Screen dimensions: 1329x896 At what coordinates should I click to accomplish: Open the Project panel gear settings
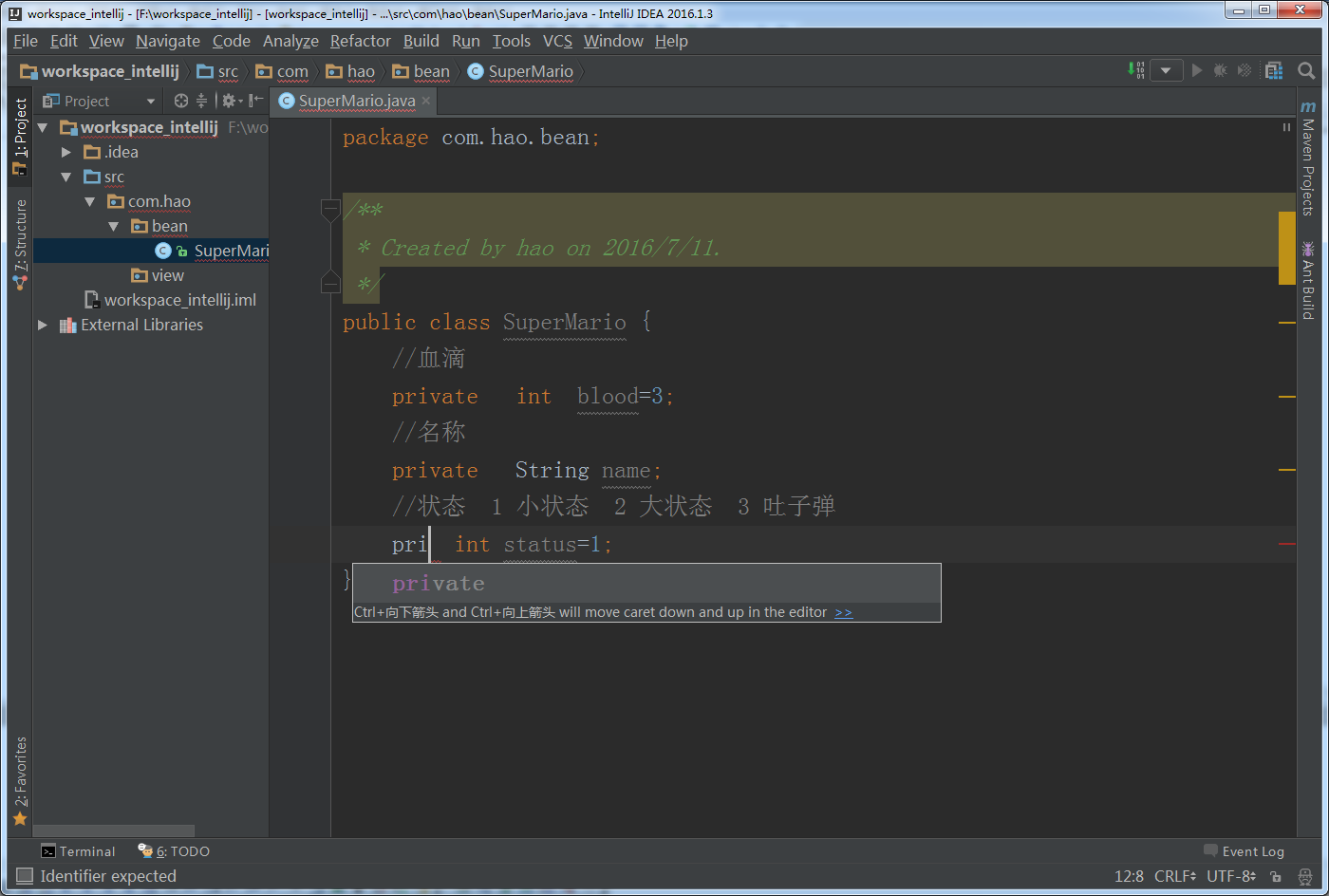click(x=232, y=101)
